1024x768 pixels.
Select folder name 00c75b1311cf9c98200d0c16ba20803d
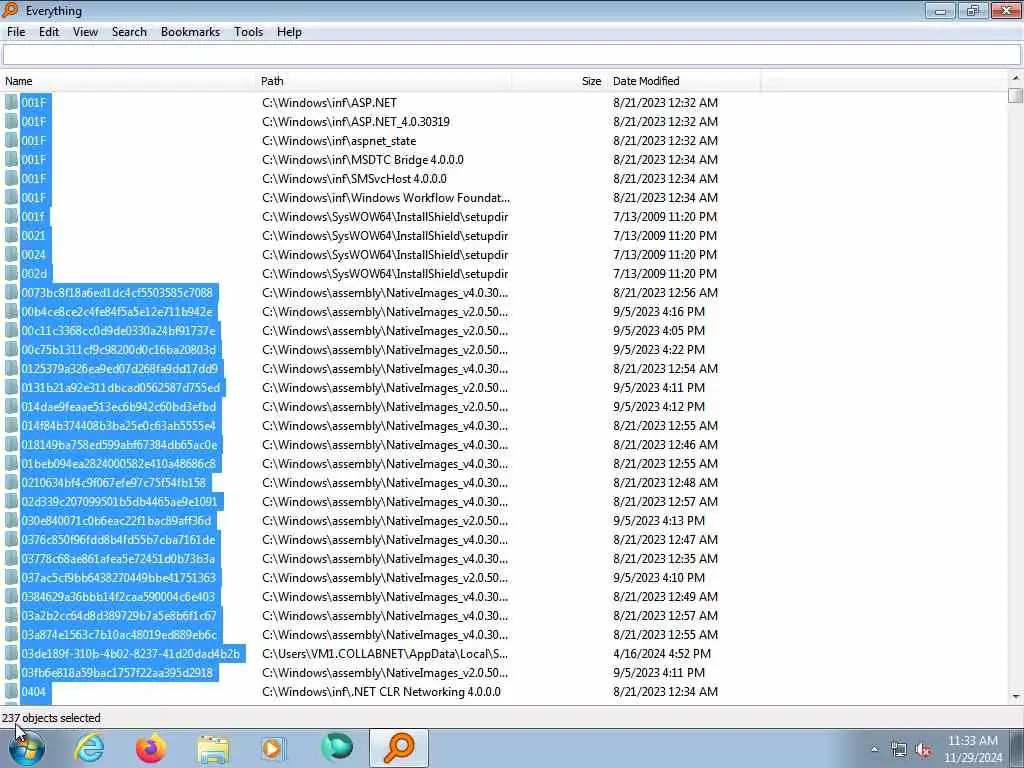[x=119, y=349]
